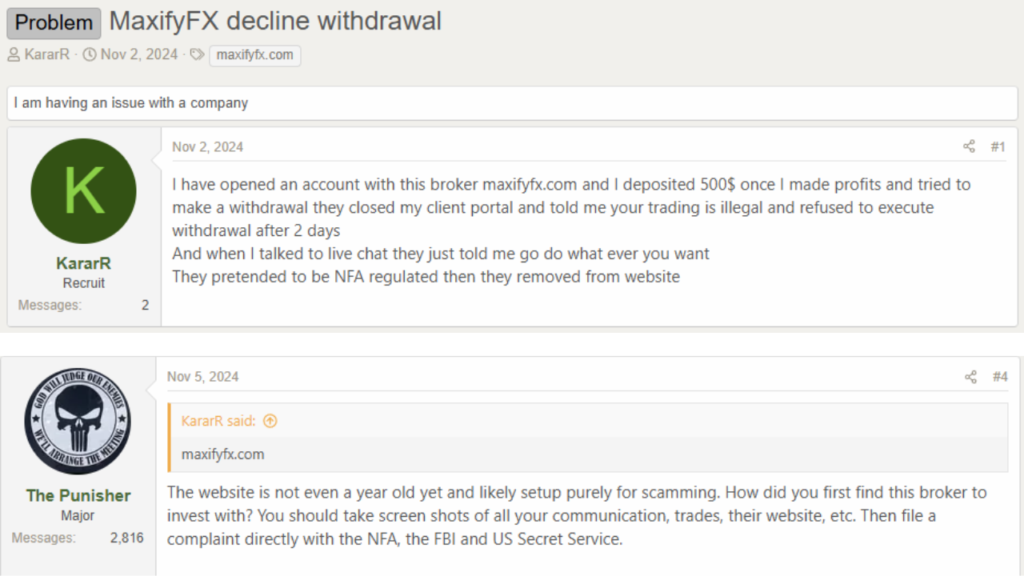Click The Punisher's '2,816' message count
1024x576 pixels.
pos(126,538)
